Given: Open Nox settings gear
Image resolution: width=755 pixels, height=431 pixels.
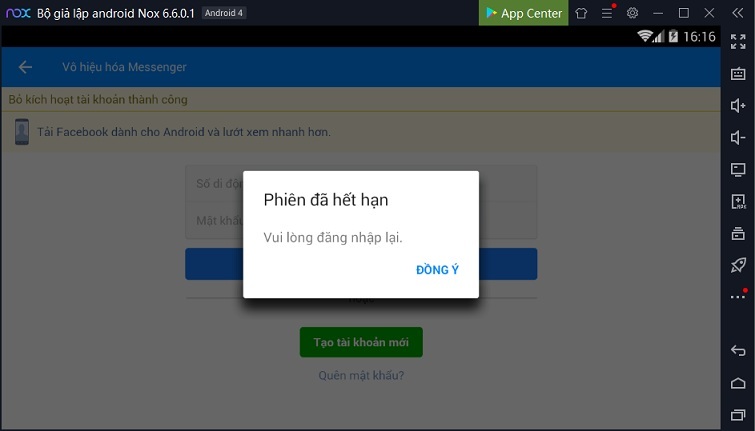Looking at the screenshot, I should [632, 13].
